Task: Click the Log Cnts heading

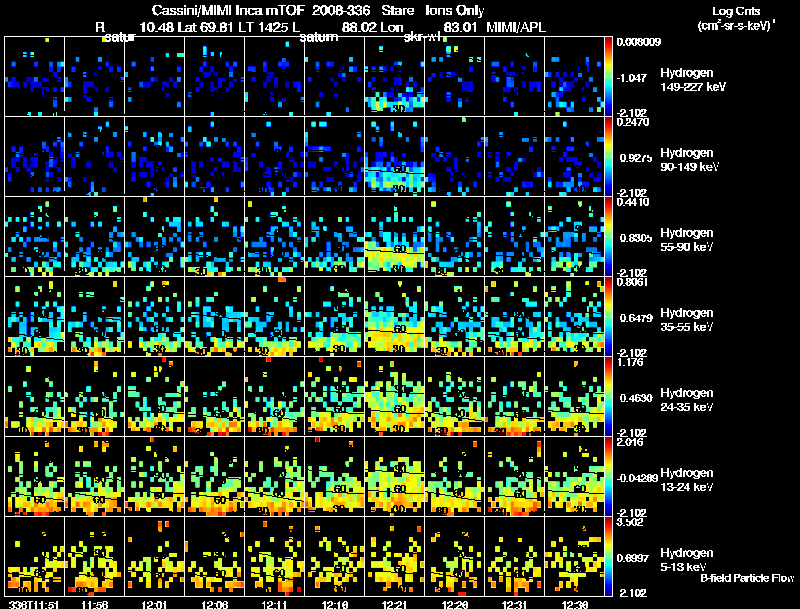Action: click(736, 11)
